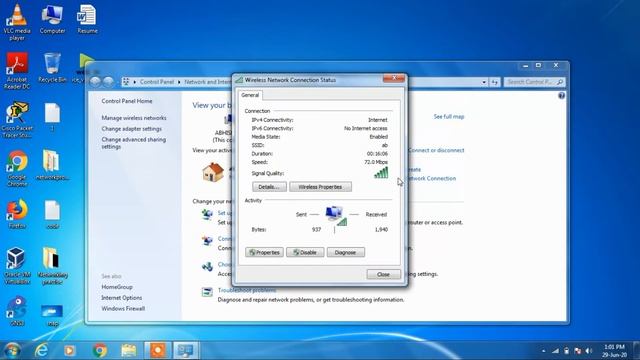Click the Troubleshoot problems icon

(207, 292)
